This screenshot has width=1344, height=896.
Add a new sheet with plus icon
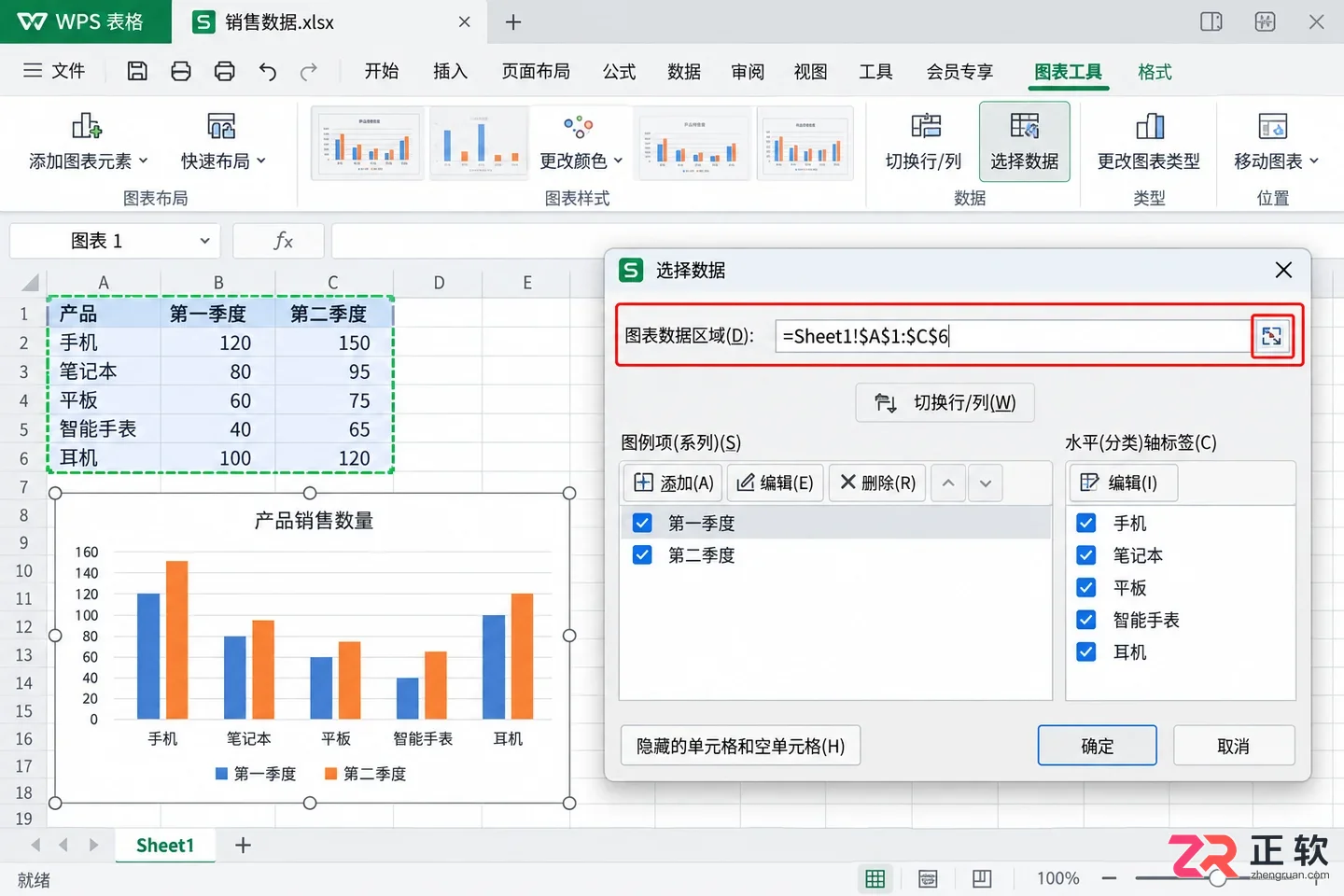click(x=243, y=845)
